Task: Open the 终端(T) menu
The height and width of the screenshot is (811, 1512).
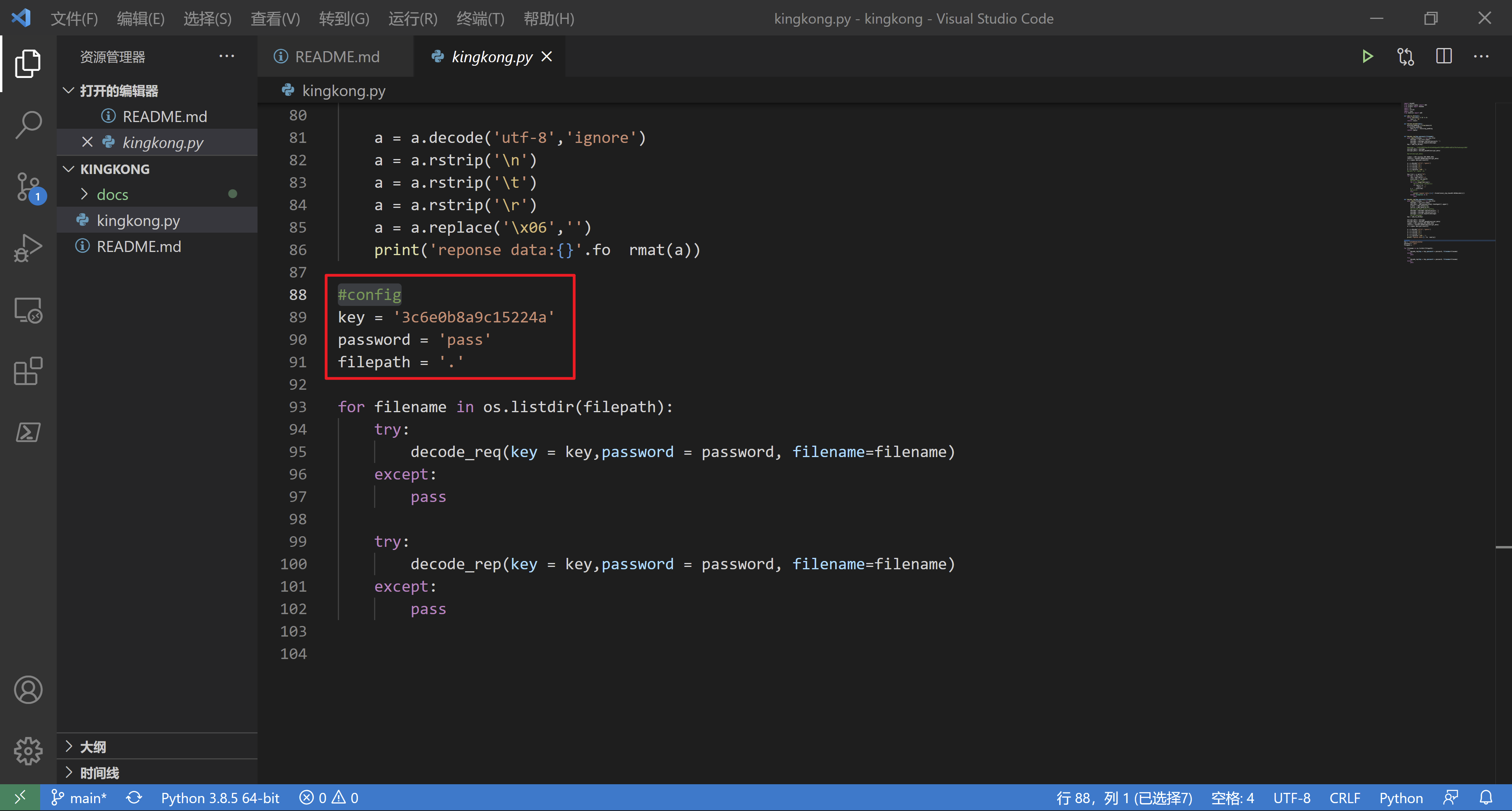Action: click(480, 19)
